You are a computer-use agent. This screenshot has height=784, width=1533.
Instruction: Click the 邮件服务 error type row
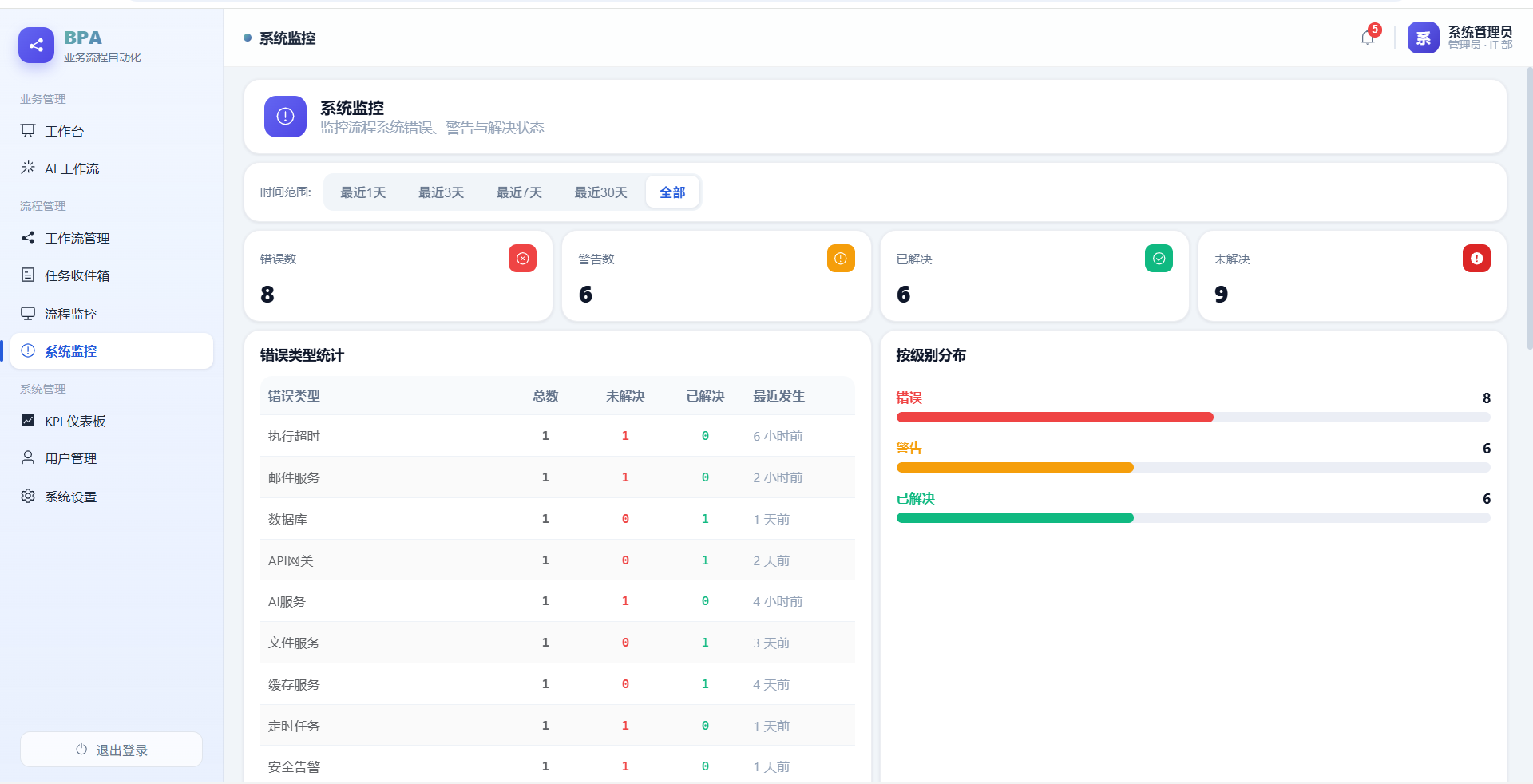[x=557, y=477]
